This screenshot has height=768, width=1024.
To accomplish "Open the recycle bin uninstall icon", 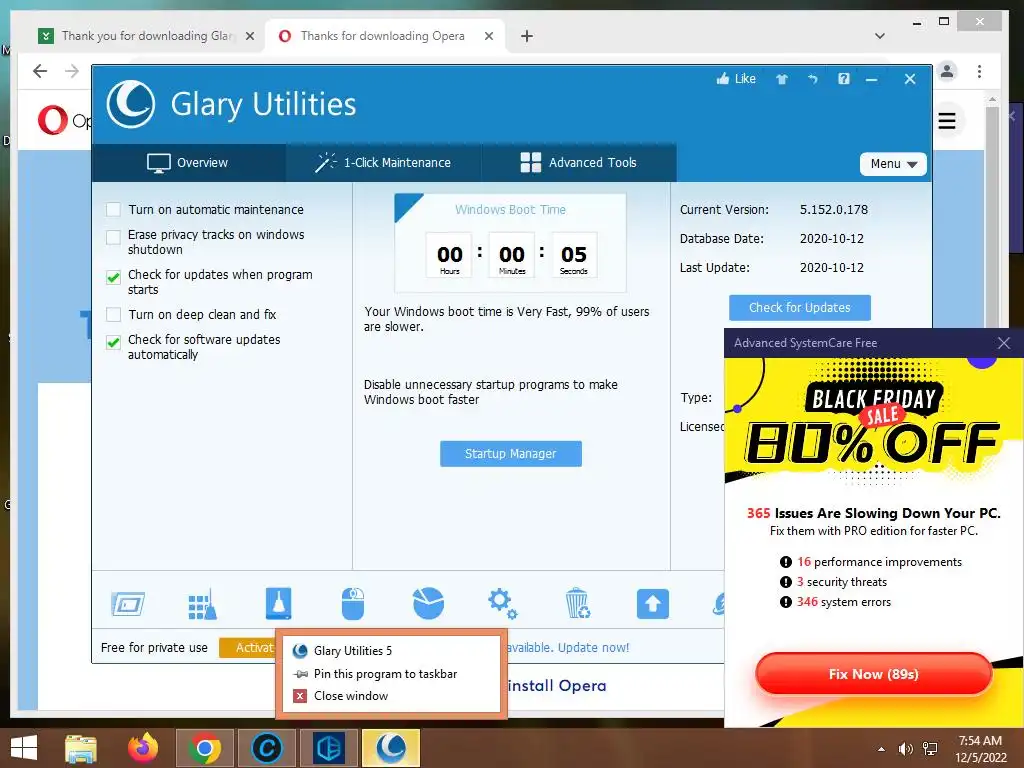I will [x=577, y=603].
